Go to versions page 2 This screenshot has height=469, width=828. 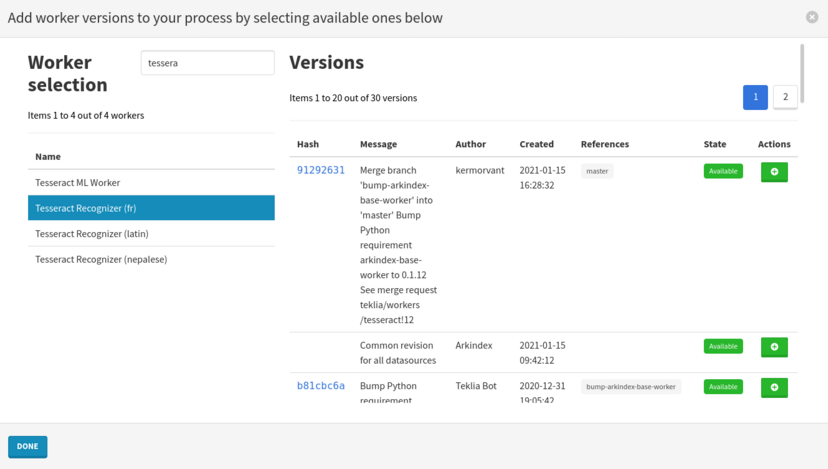tap(785, 97)
